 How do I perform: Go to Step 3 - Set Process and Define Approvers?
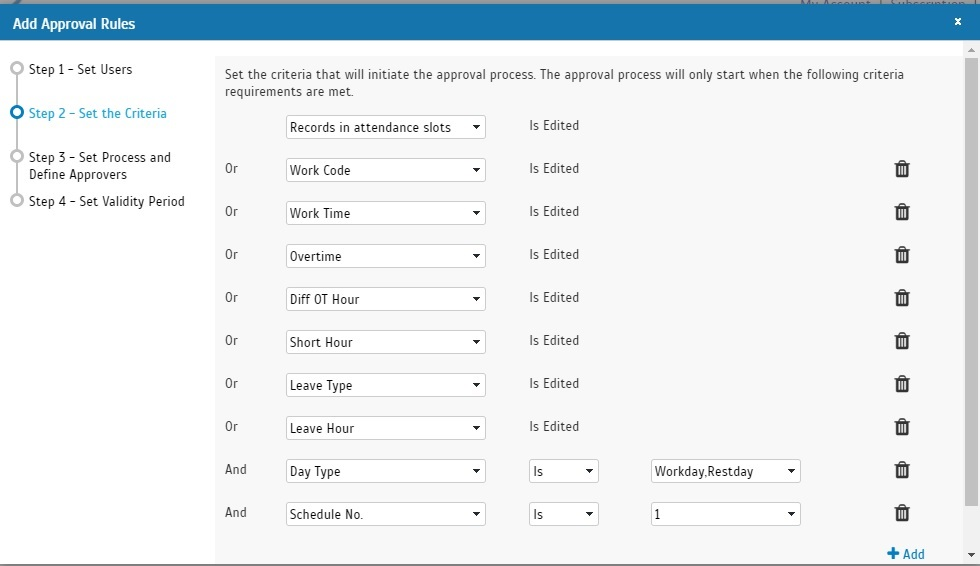coord(99,165)
